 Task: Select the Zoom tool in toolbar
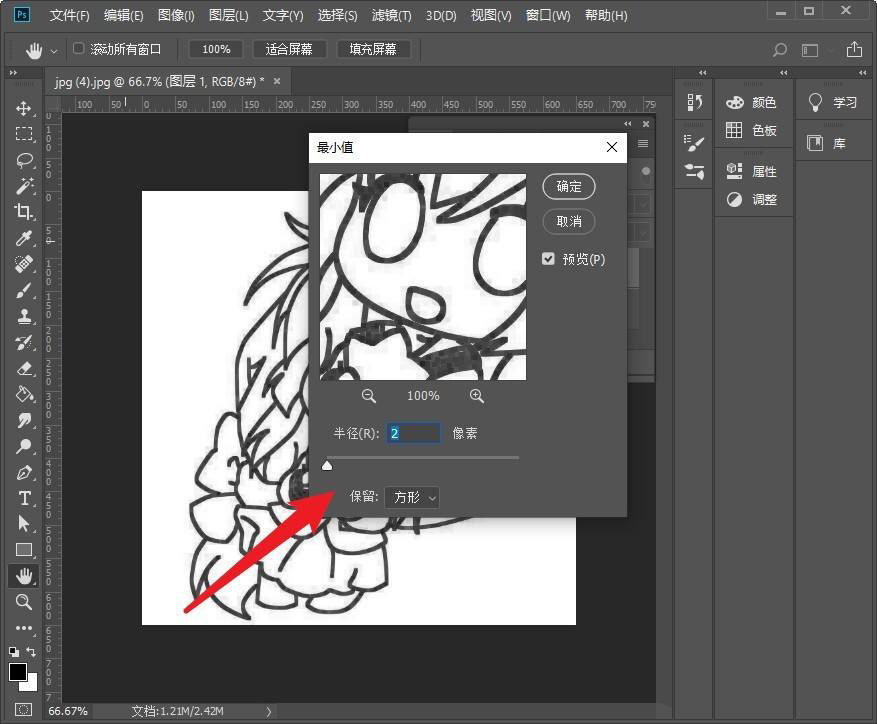[x=24, y=602]
